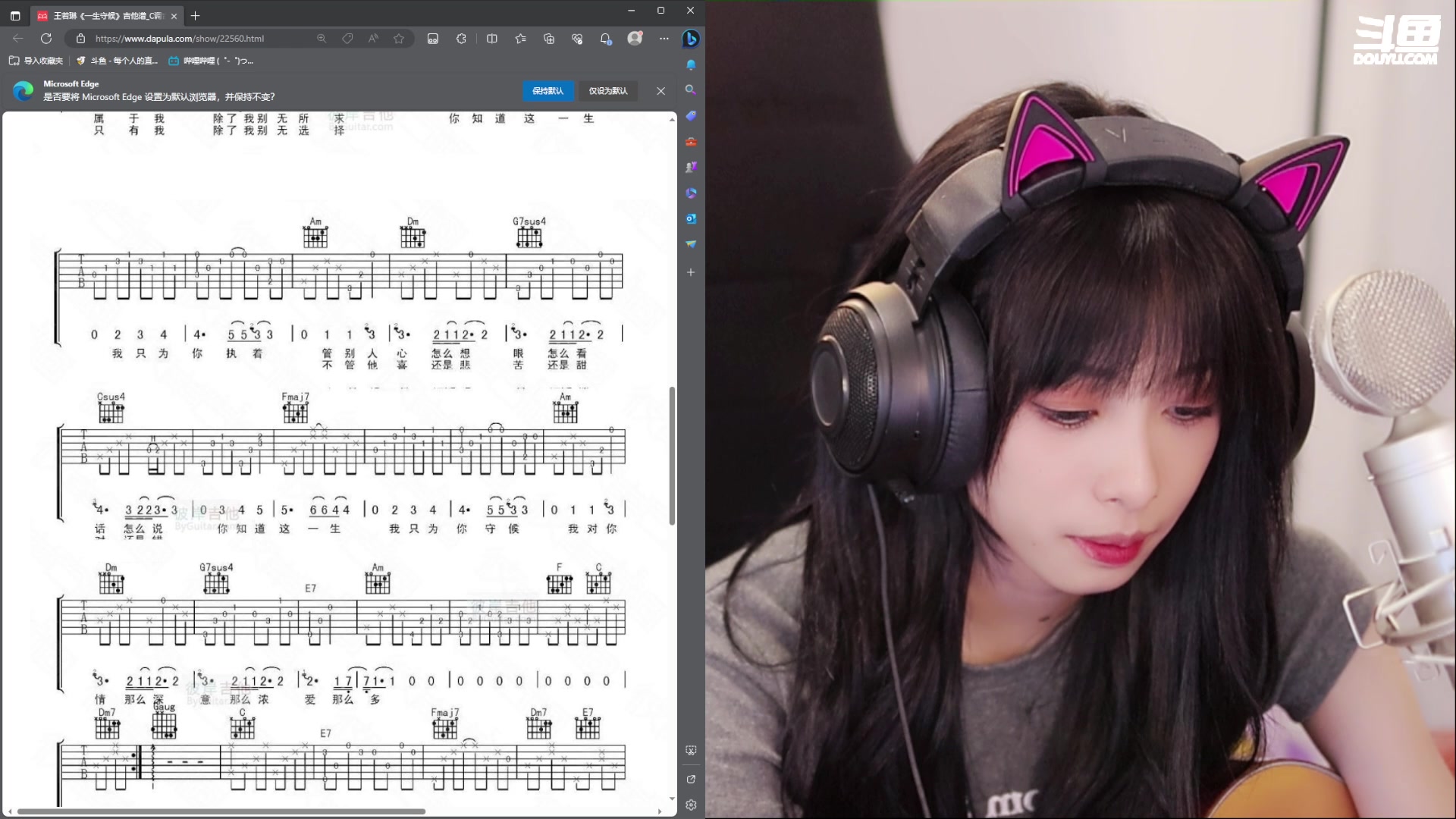Open notifications bell in the toolbar

click(605, 39)
